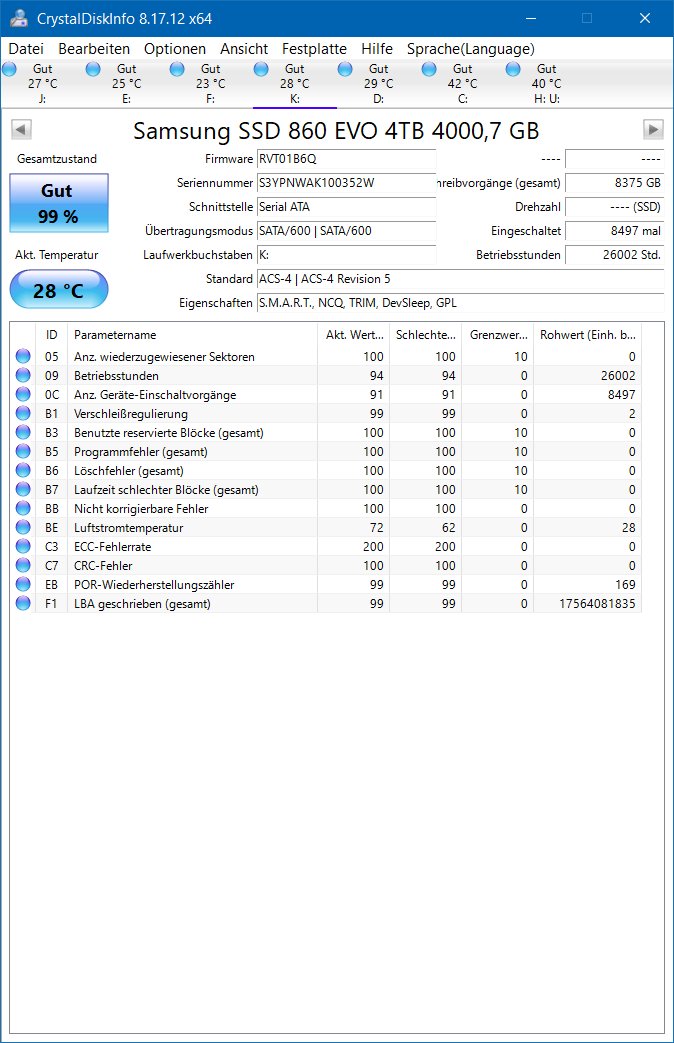Click the Samsung SSD 860 EVO 4TB title

coord(336,130)
